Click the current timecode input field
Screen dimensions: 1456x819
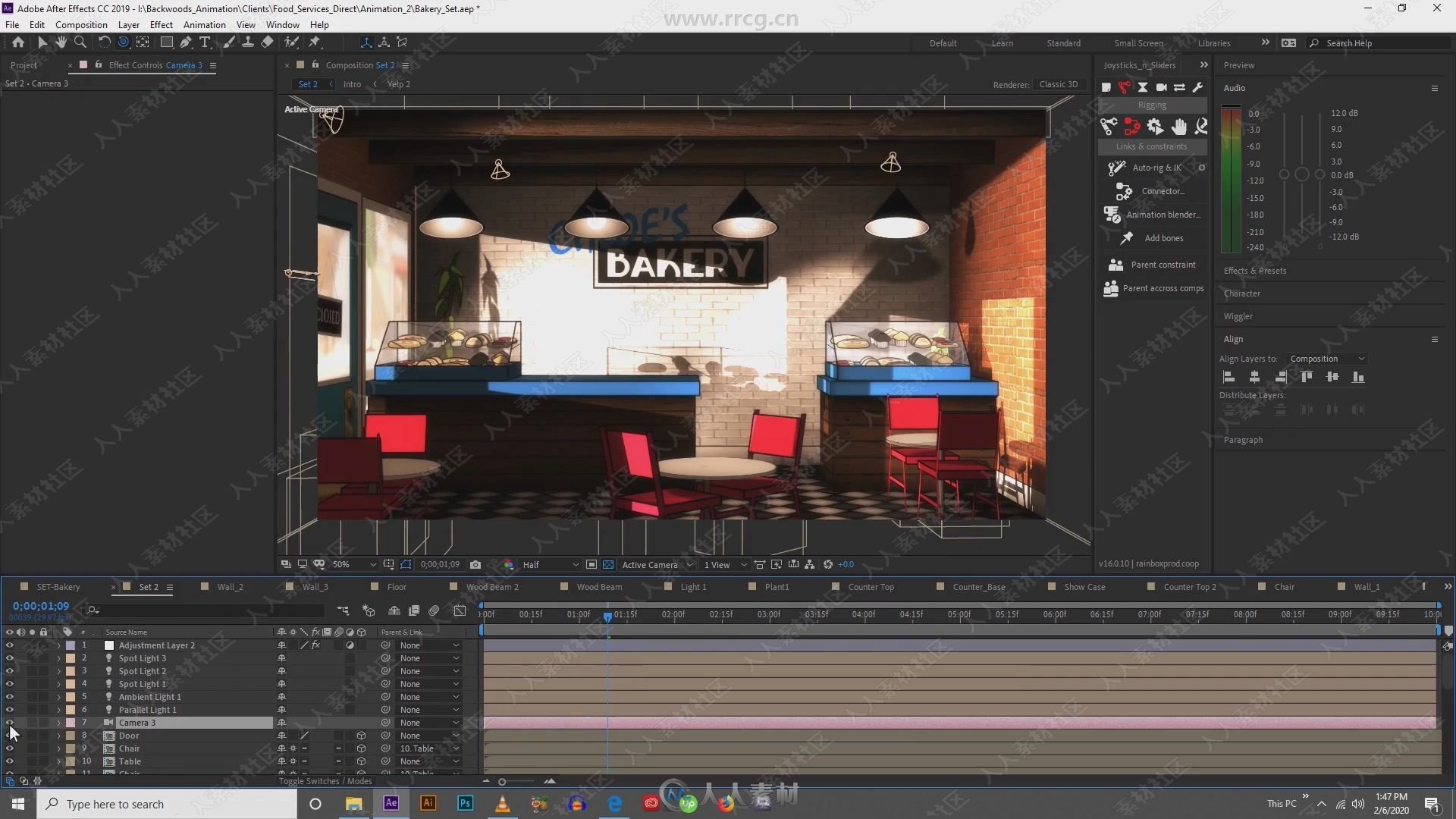[x=40, y=605]
